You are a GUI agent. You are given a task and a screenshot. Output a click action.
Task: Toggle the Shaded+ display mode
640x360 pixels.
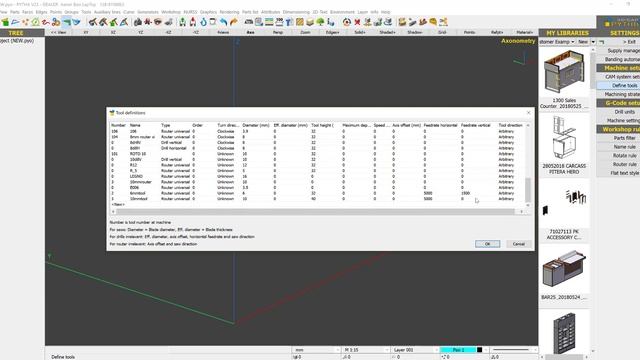pyautogui.click(x=387, y=32)
